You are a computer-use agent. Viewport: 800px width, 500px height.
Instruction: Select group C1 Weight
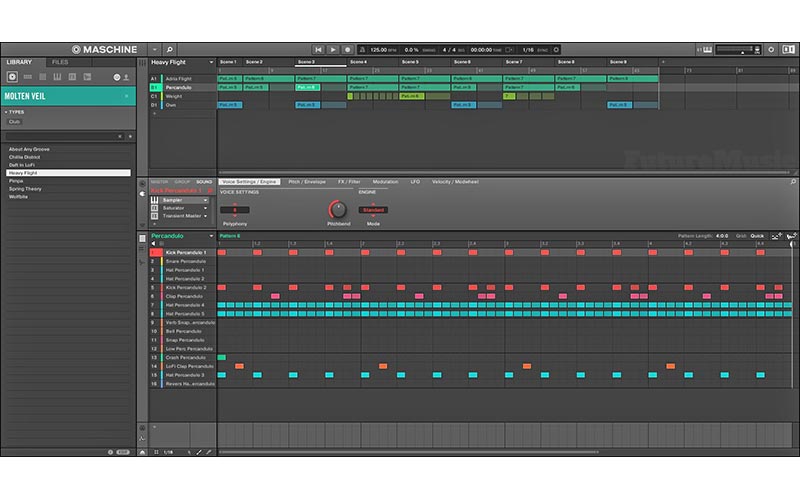tap(182, 96)
